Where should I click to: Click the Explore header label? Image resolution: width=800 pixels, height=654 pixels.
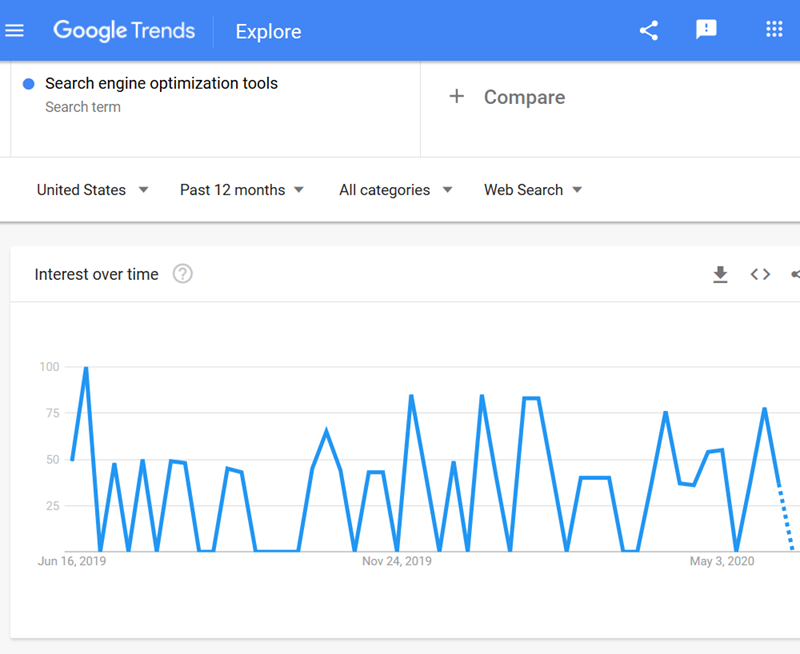[268, 32]
